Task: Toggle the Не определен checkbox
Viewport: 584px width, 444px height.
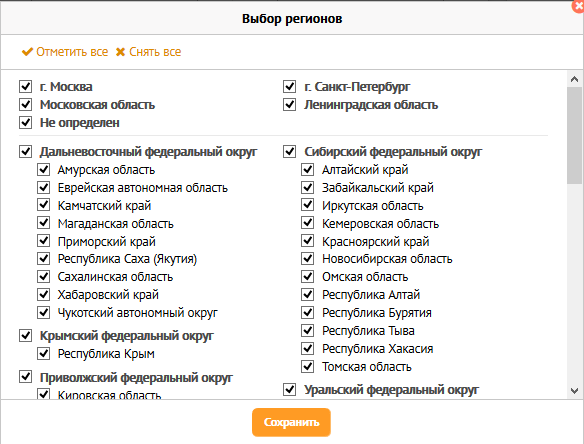Action: pos(25,122)
